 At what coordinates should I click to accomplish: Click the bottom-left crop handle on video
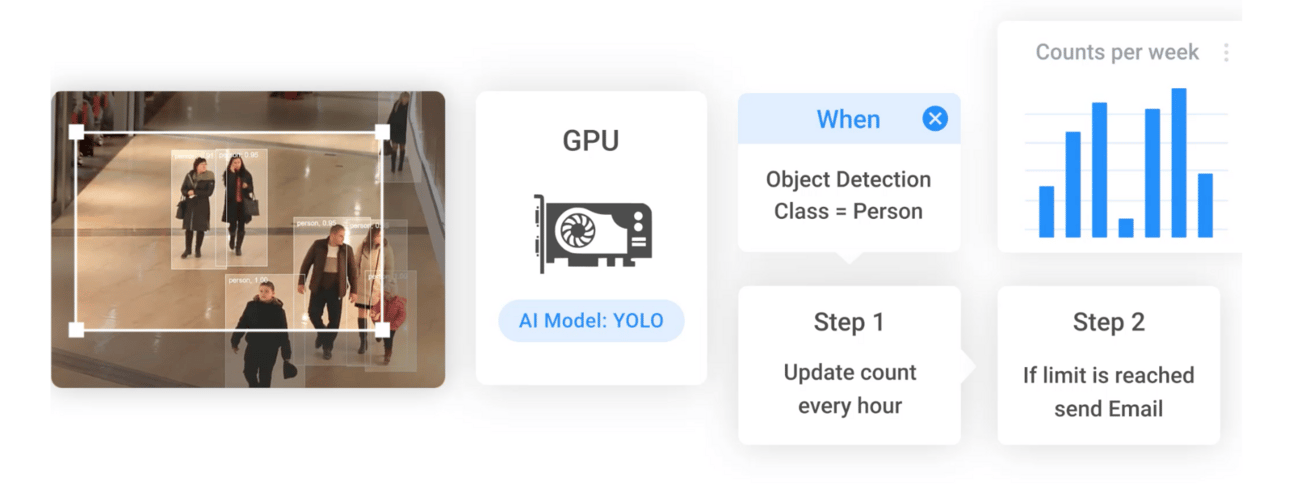coord(76,329)
